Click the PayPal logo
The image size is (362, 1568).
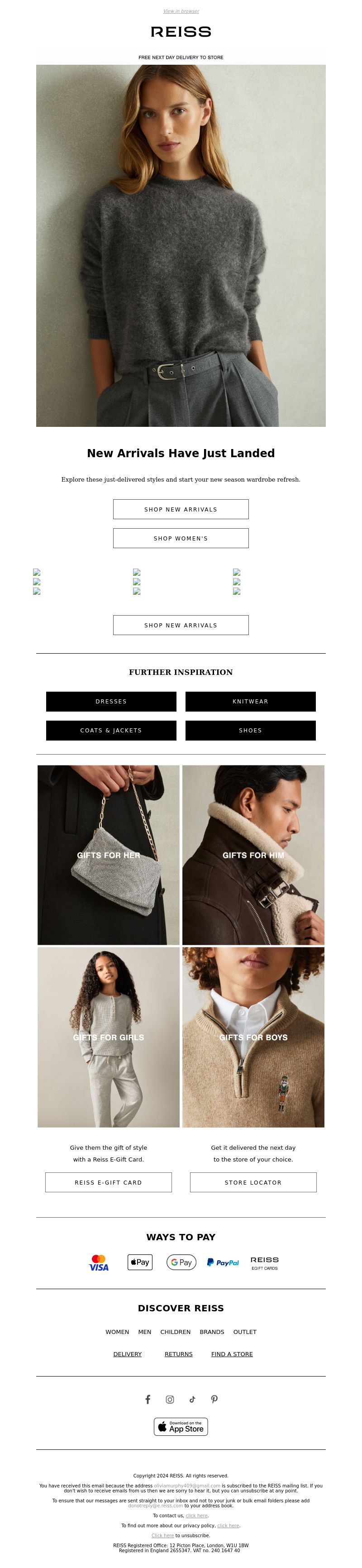click(223, 1262)
